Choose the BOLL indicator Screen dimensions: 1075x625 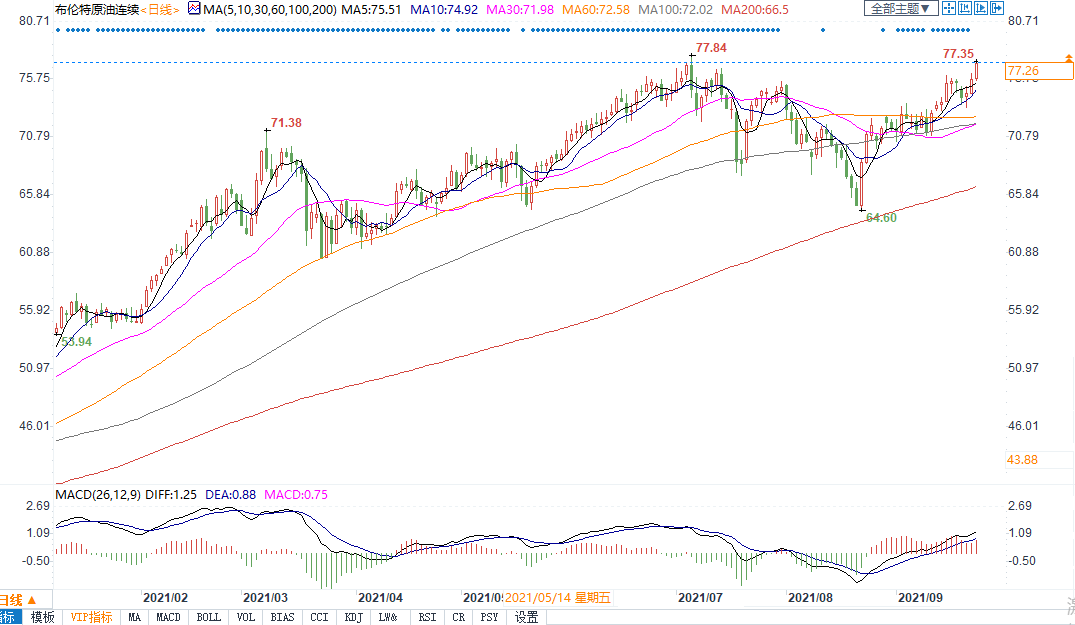(208, 617)
